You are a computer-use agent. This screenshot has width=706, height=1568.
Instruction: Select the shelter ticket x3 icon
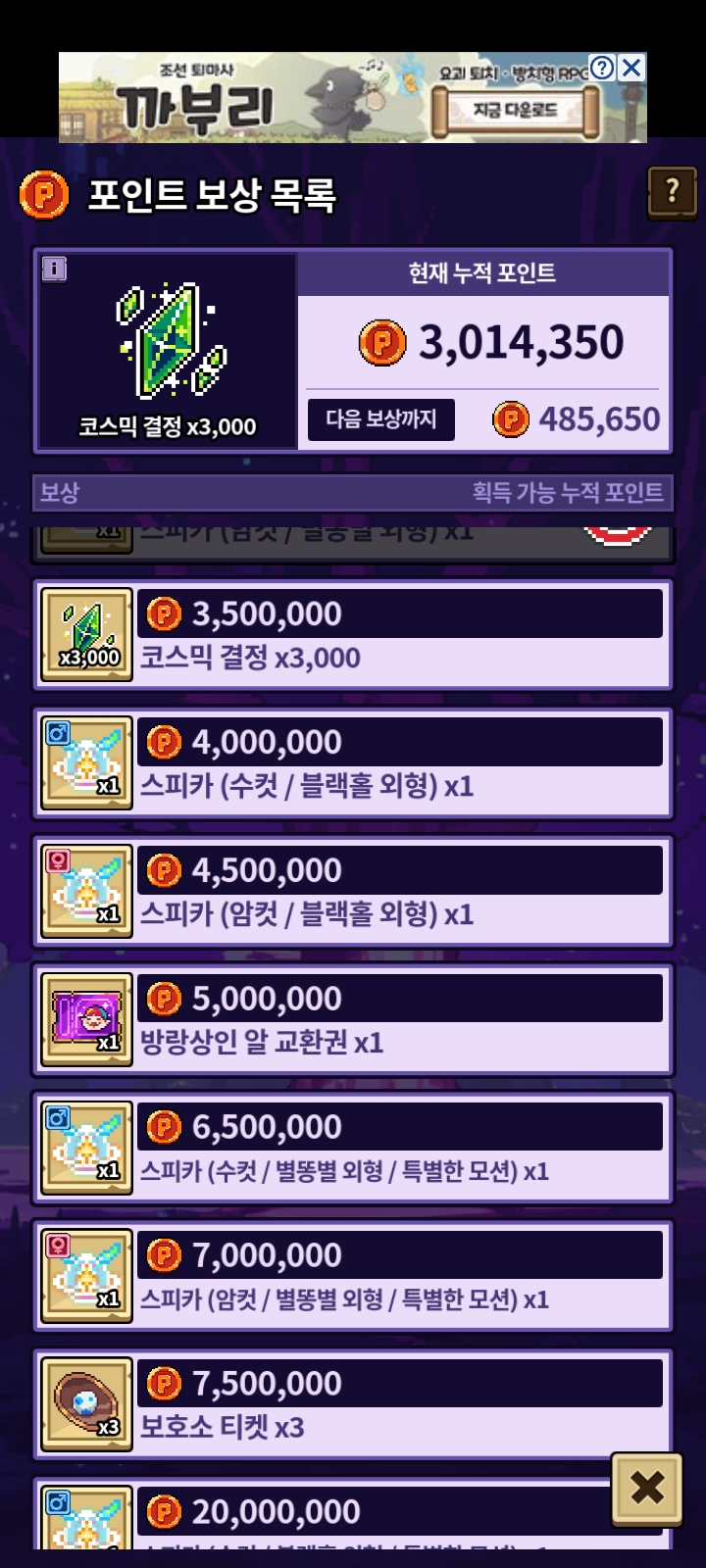coord(86,1405)
